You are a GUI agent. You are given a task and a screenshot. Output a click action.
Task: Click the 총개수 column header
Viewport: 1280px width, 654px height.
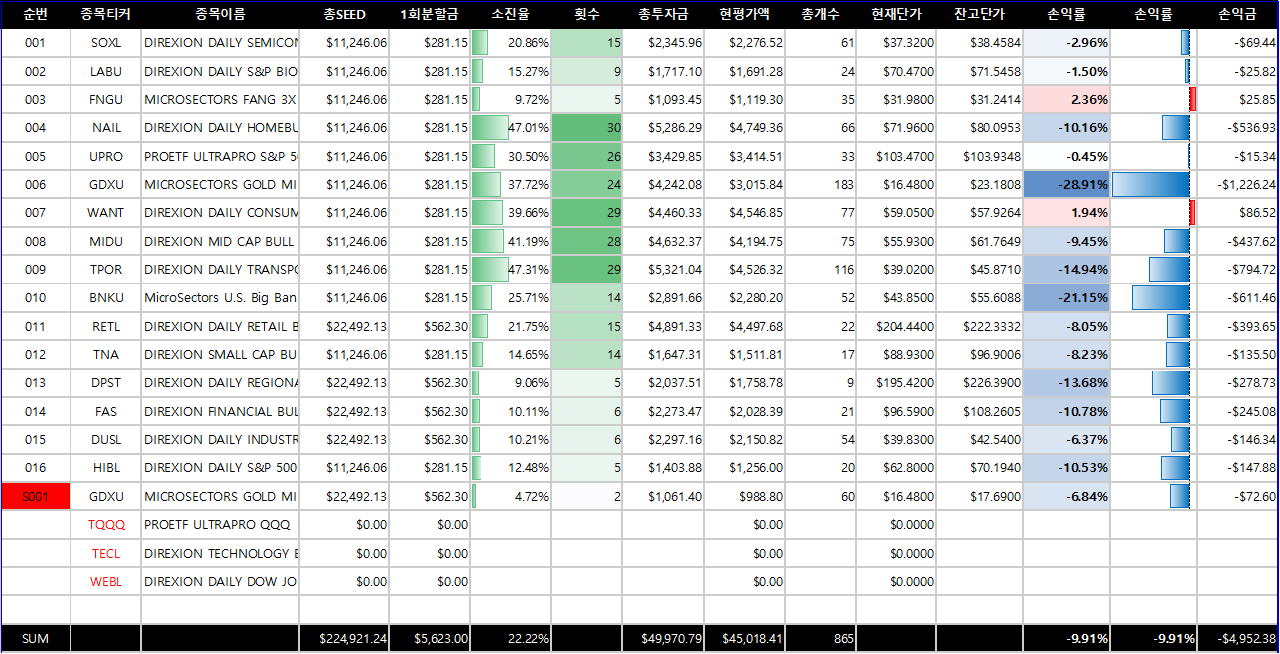pyautogui.click(x=820, y=14)
